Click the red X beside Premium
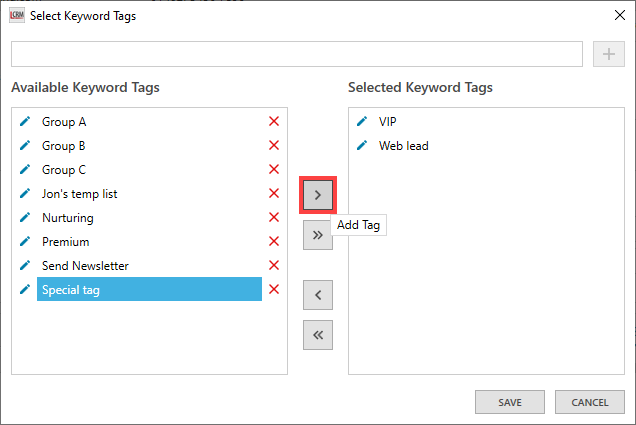Viewport: 636px width, 425px height. pyautogui.click(x=274, y=242)
